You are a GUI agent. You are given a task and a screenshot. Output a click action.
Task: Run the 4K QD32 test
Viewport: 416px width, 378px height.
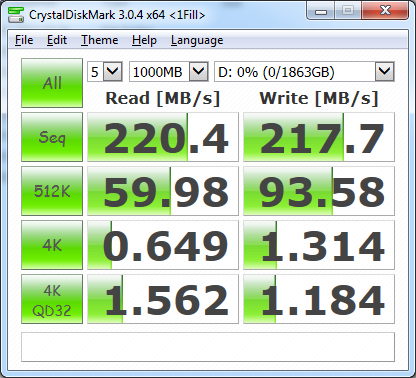[52, 299]
